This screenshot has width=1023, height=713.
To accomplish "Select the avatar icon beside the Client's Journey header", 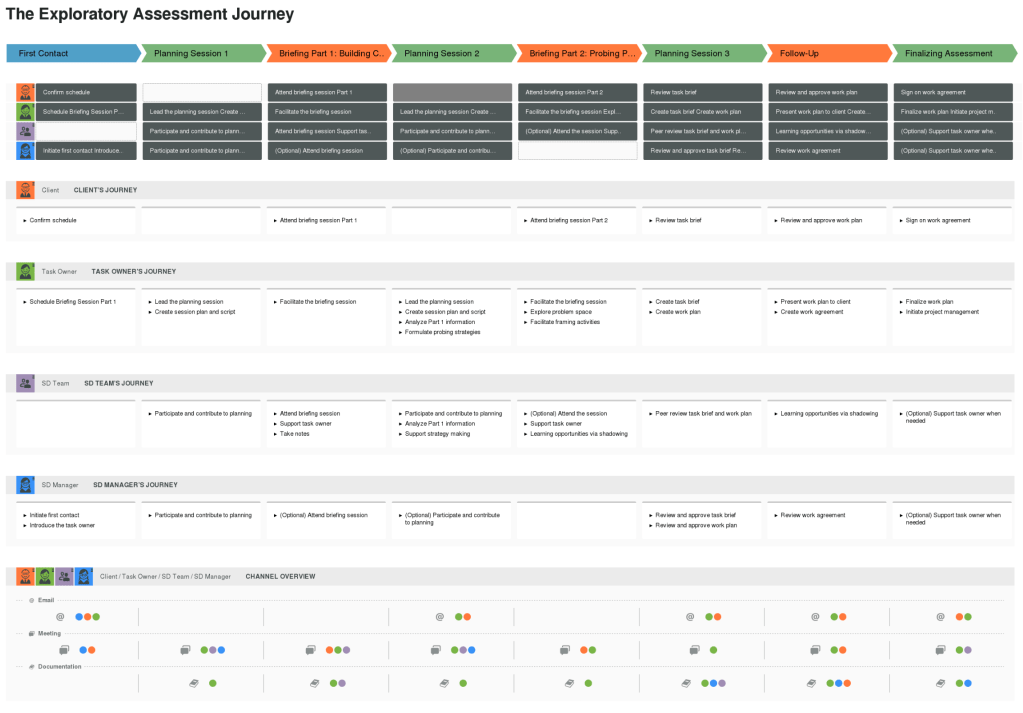I will point(25,189).
